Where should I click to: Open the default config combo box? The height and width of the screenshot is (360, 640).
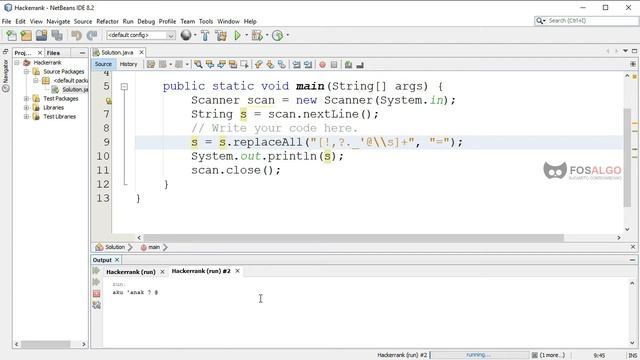[x=141, y=35]
